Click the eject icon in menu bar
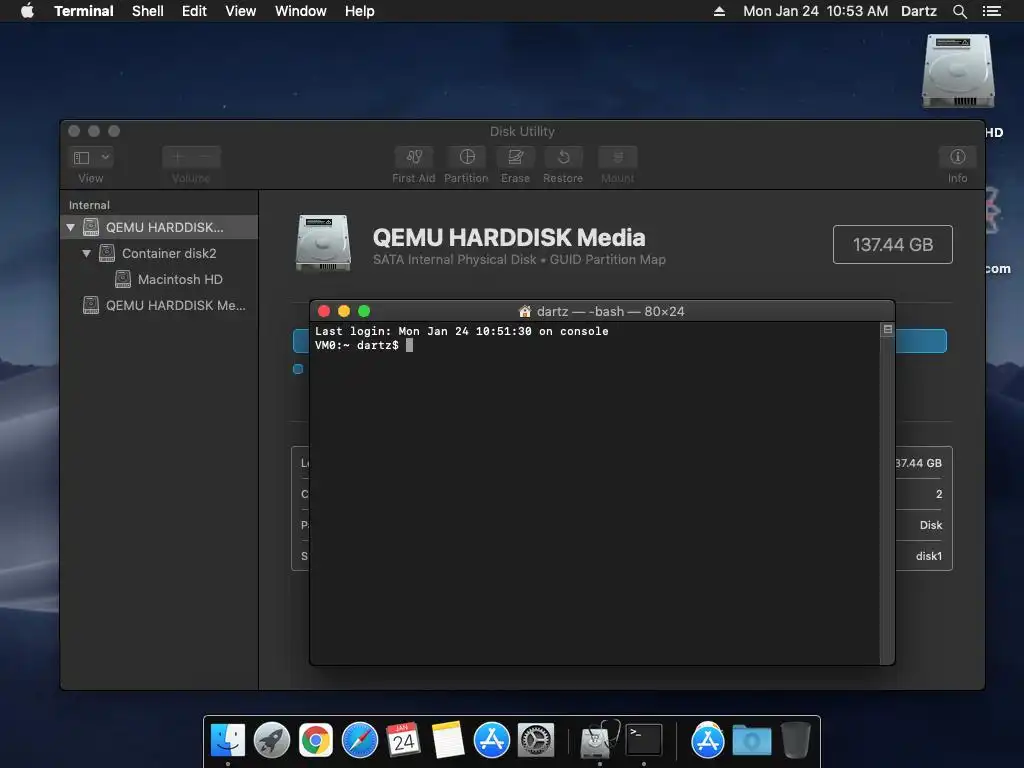 click(x=719, y=11)
